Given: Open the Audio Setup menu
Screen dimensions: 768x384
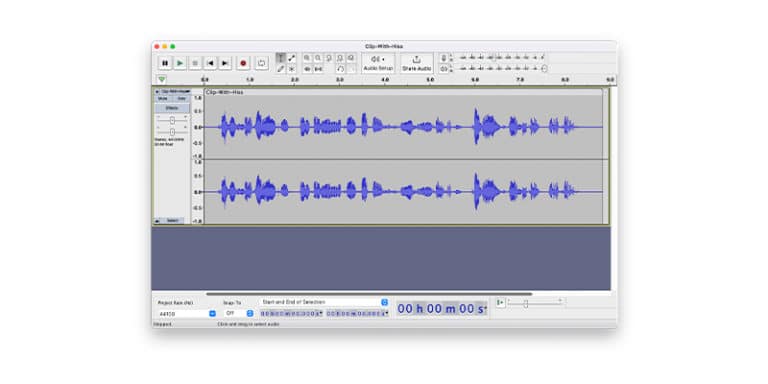Looking at the screenshot, I should pos(378,63).
